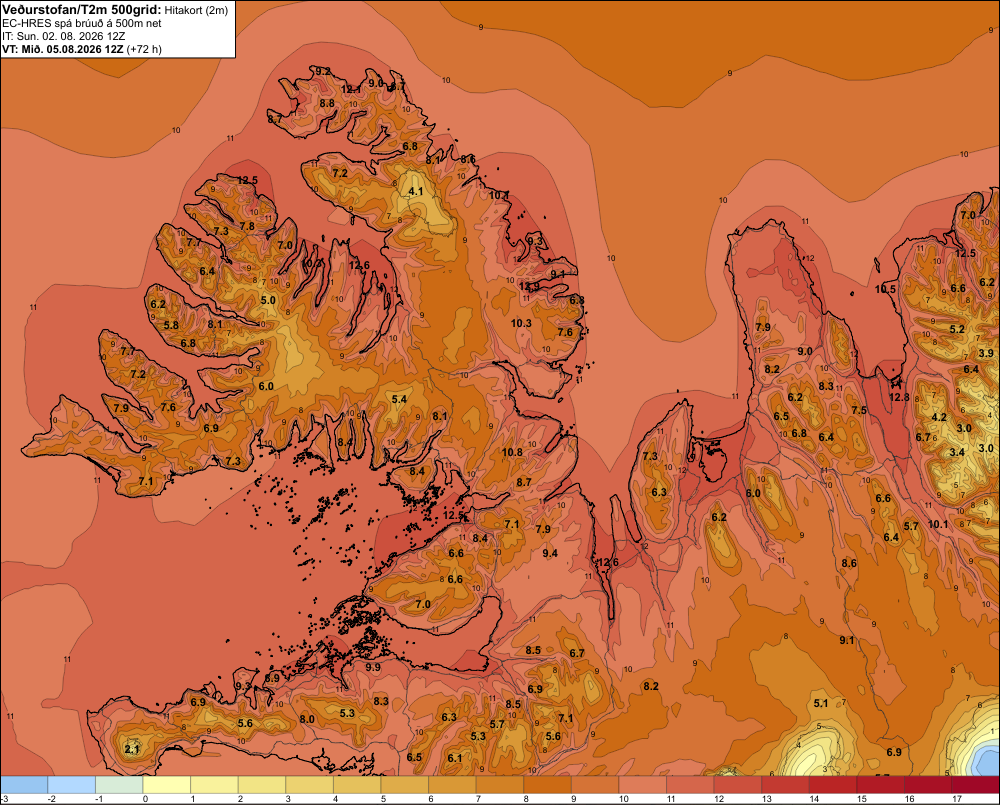Click the legend swatch between 4 and 5
This screenshot has height=805, width=1000.
pyautogui.click(x=357, y=784)
